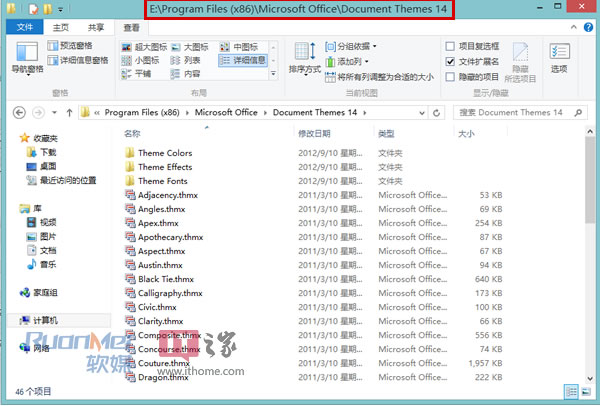Screen dimensions: 600x406
Task: Open the help question mark icon
Action: tap(588, 27)
